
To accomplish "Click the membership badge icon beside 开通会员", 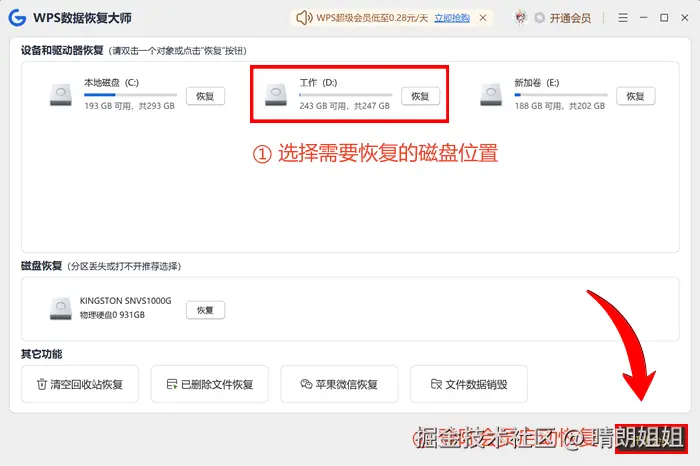I will point(540,18).
